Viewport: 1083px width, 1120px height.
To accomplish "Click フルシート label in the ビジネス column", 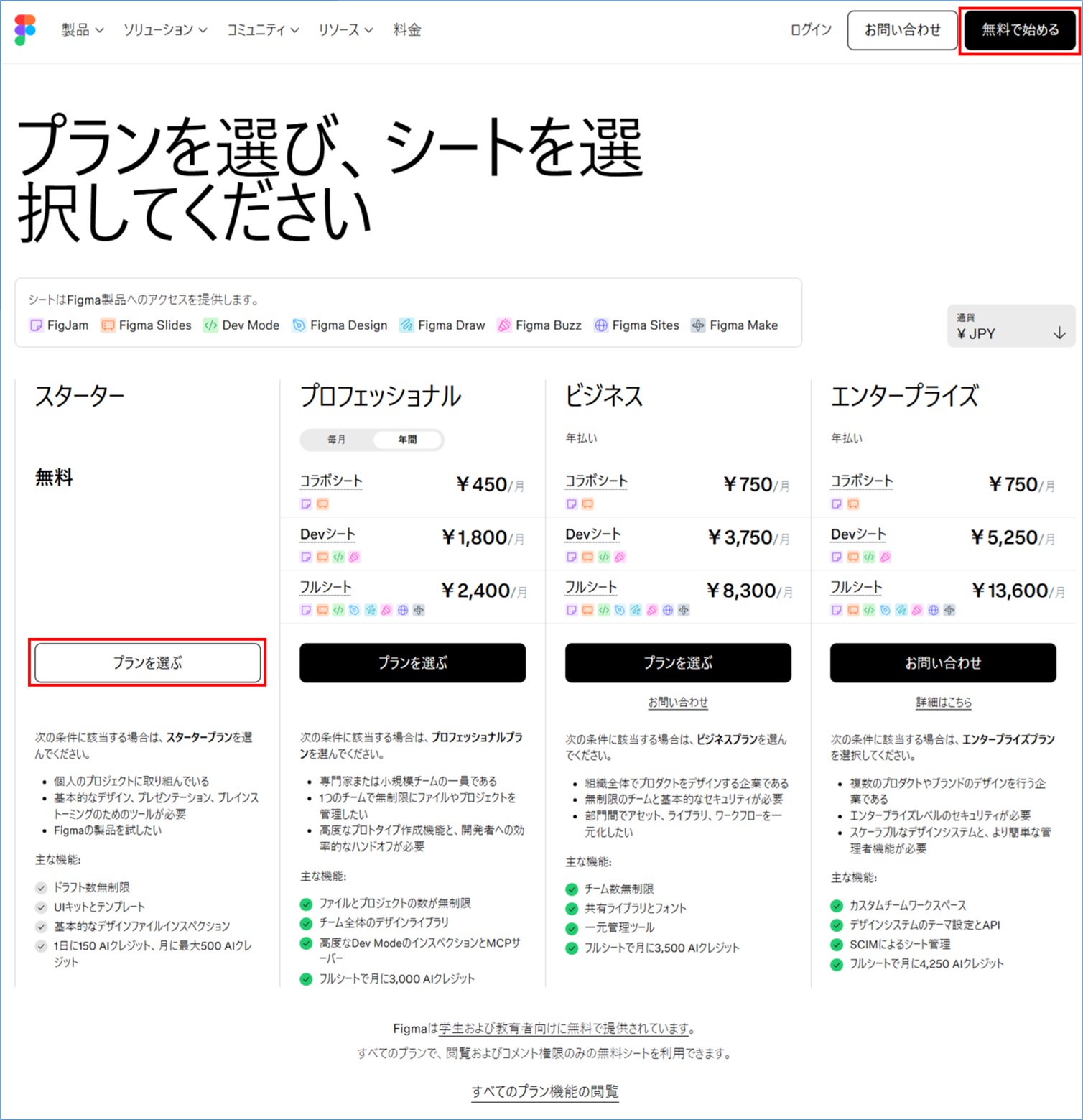I will point(591,587).
